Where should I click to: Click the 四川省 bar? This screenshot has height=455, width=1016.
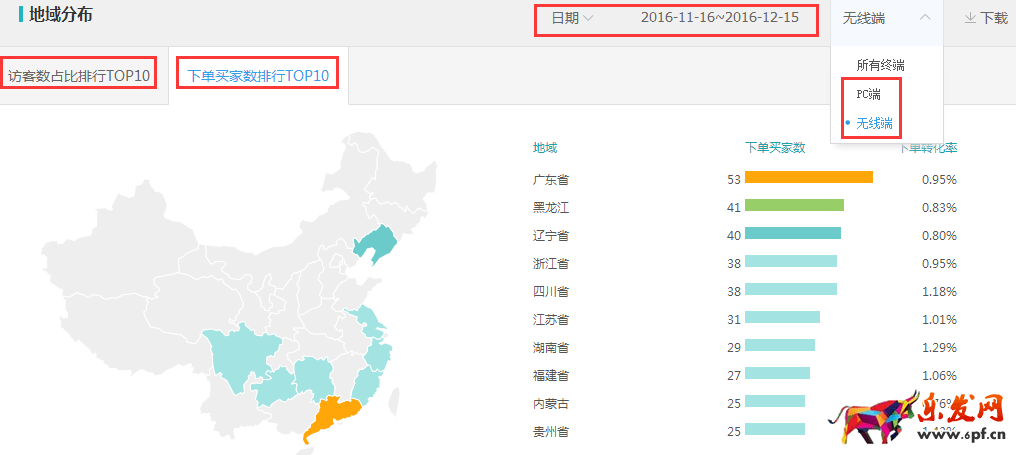click(791, 289)
